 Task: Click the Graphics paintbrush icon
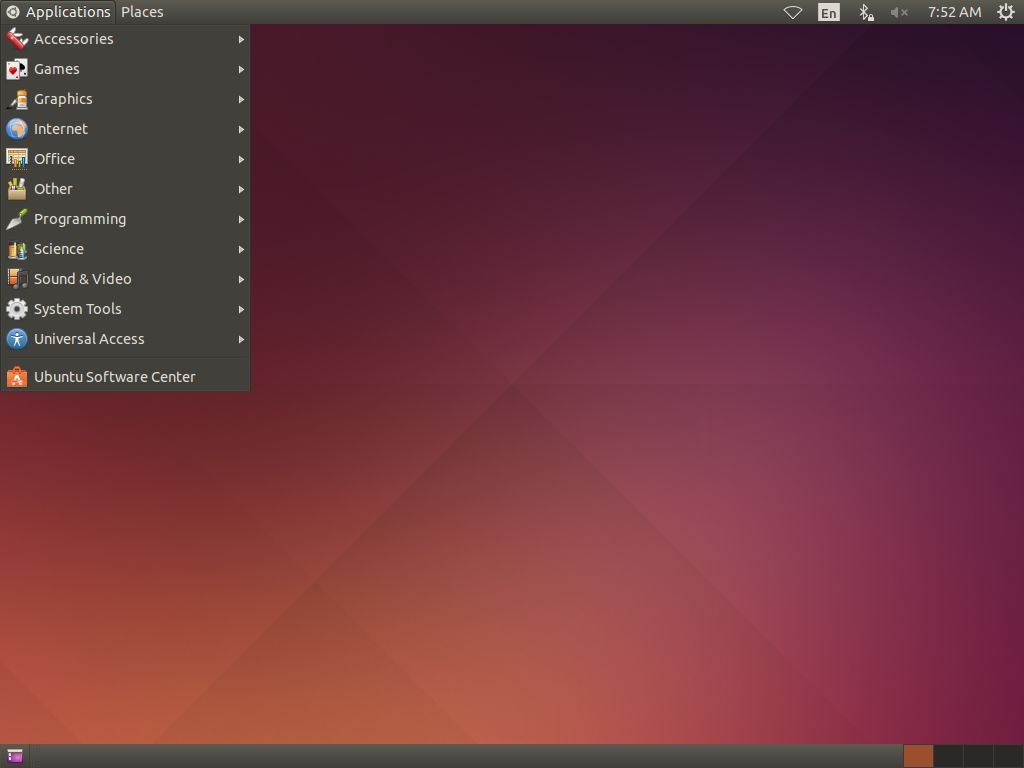point(17,99)
